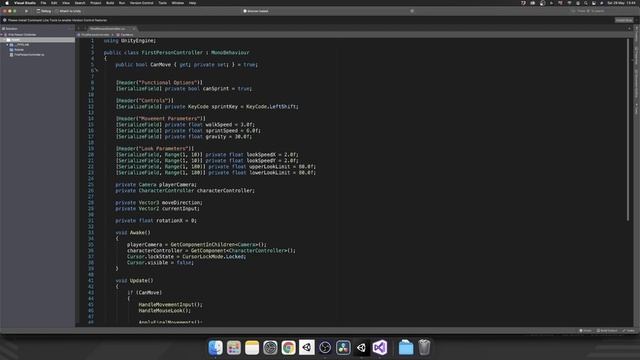
Task: Expand the _FPSLook folder tree node
Action: [7, 44]
